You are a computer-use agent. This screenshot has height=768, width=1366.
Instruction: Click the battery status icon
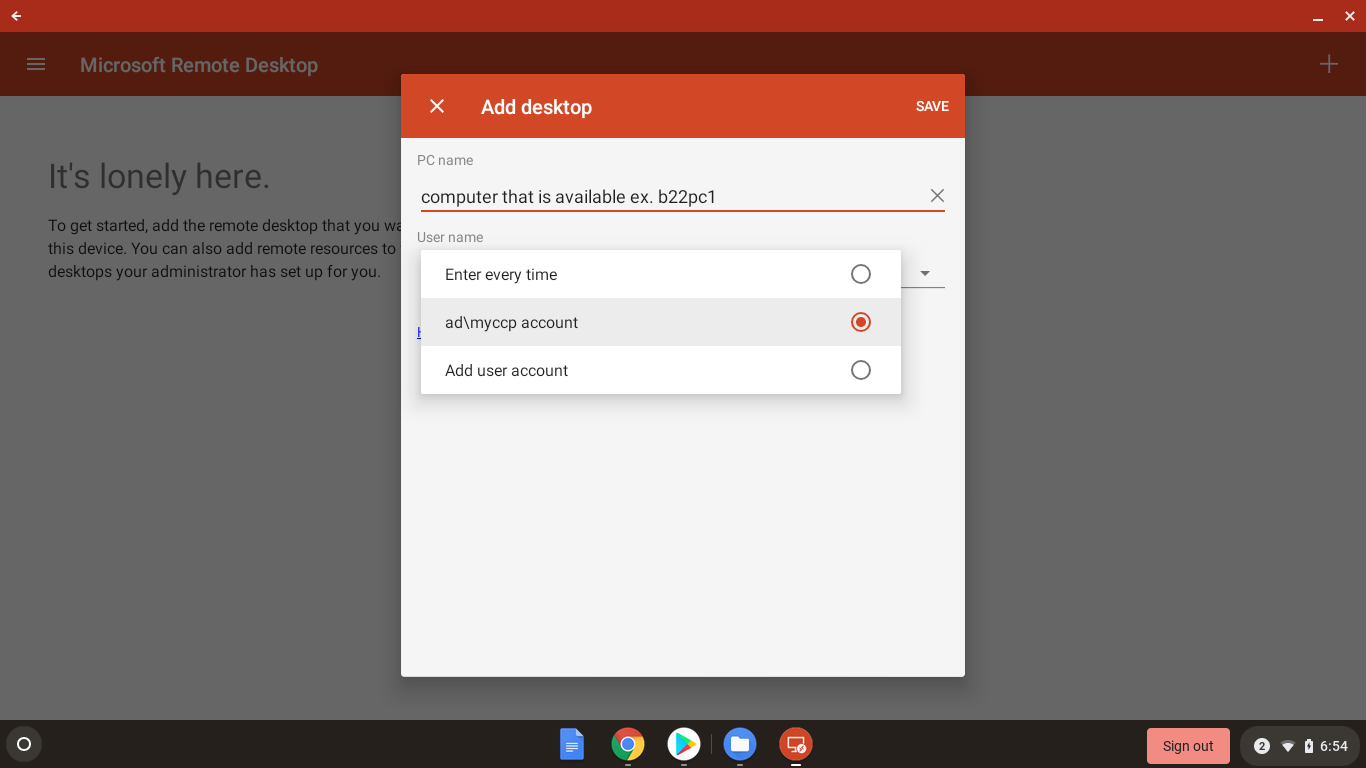(x=1309, y=746)
